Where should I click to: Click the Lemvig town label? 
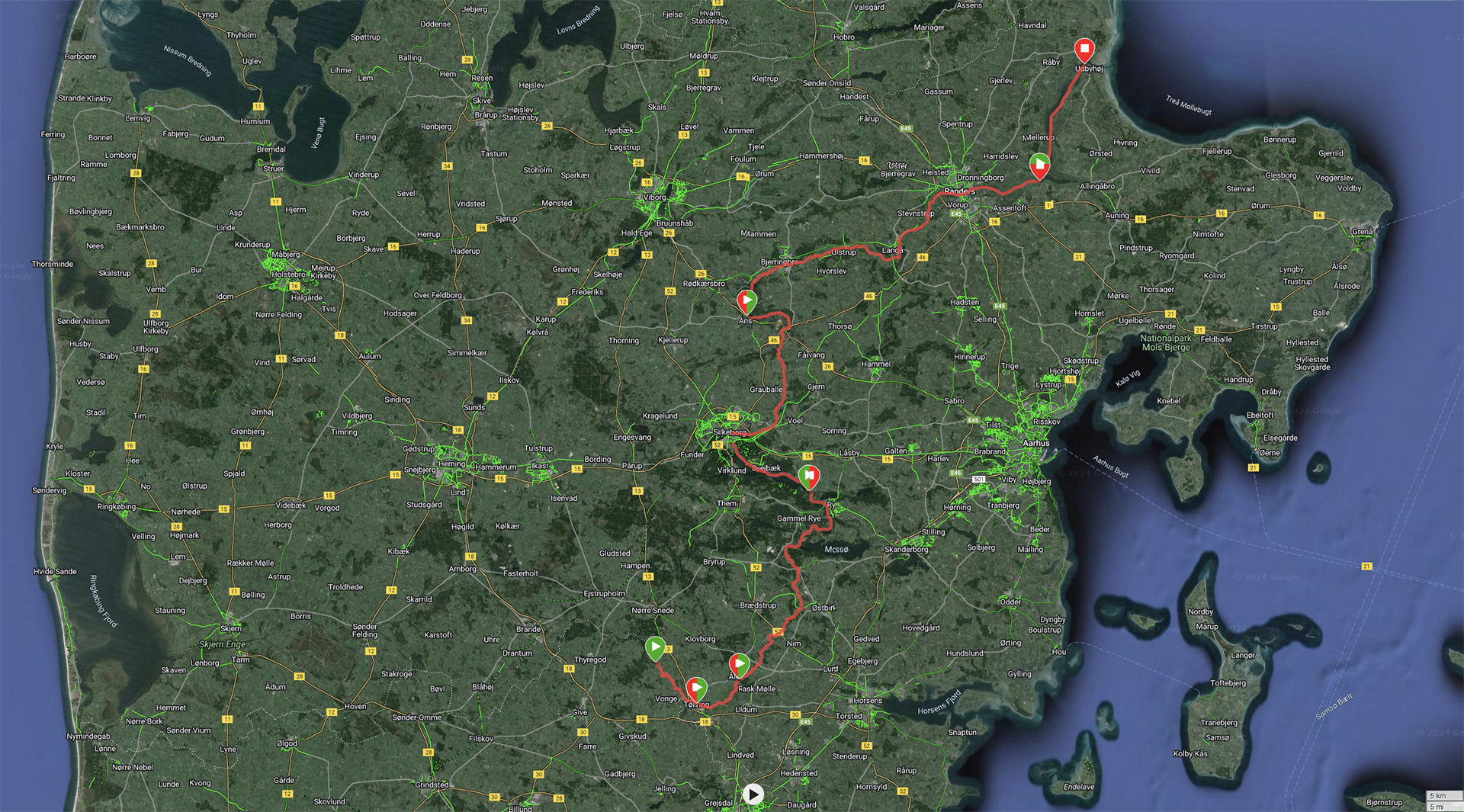138,118
